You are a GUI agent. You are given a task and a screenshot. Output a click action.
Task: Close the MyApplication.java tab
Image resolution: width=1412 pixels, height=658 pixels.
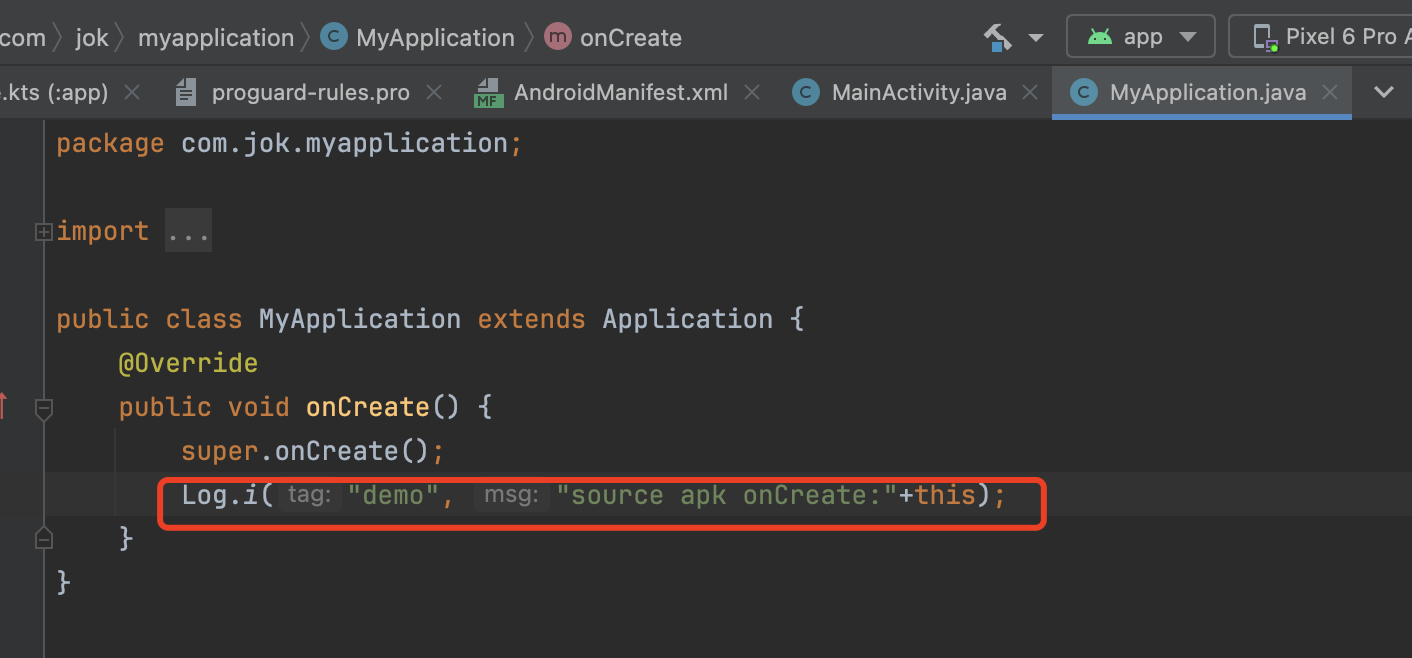coord(1329,93)
